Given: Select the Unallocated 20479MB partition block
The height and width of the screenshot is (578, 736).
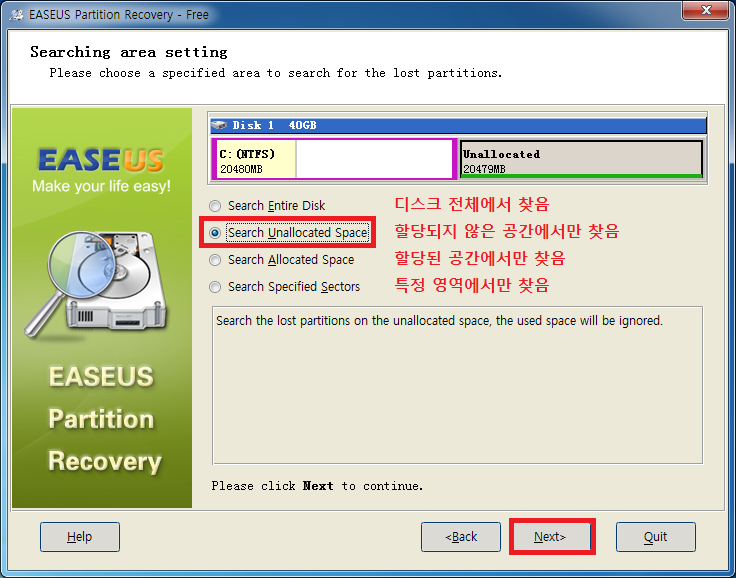Looking at the screenshot, I should (x=581, y=159).
